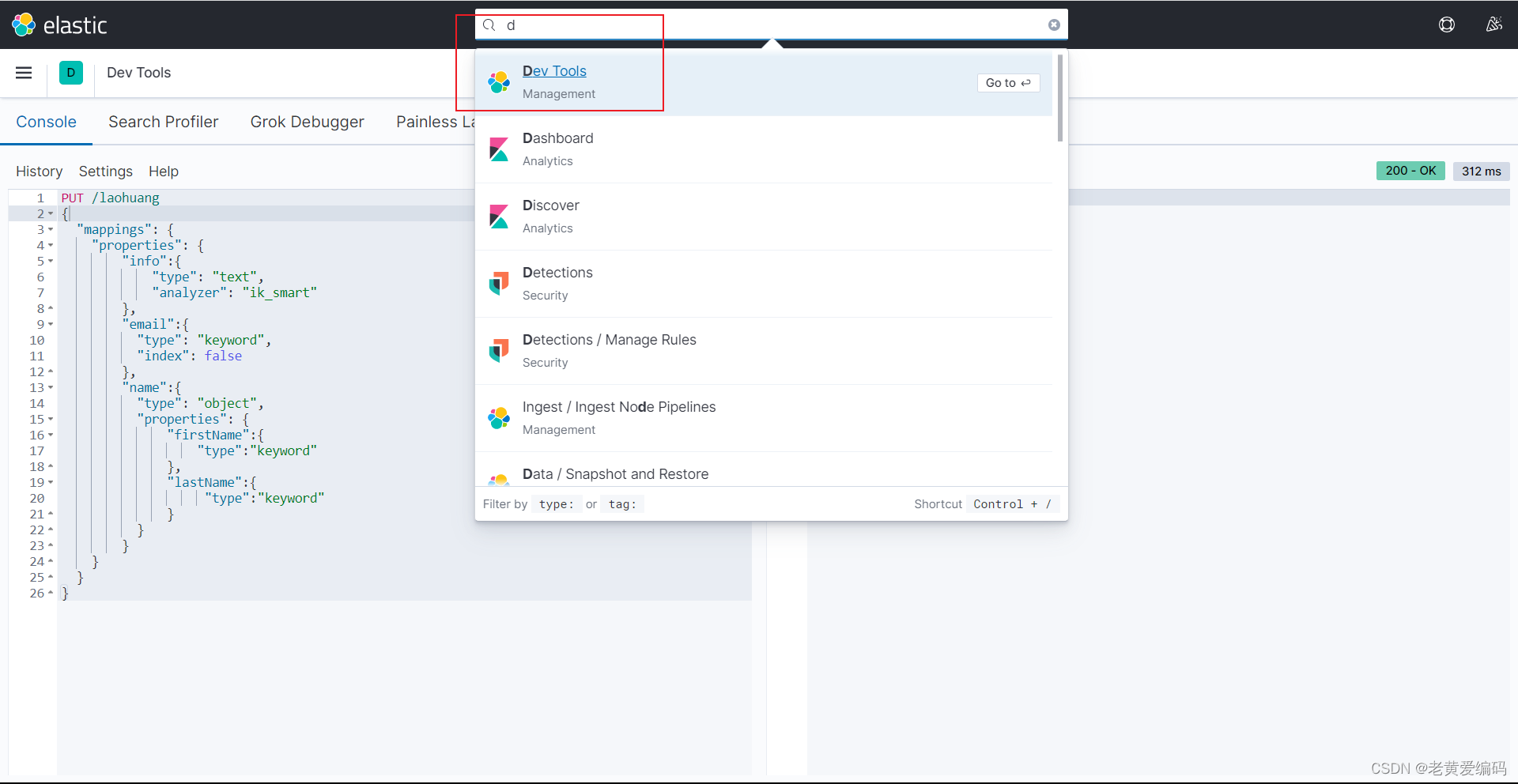
Task: Click the Dev Tools result icon
Action: click(x=499, y=81)
